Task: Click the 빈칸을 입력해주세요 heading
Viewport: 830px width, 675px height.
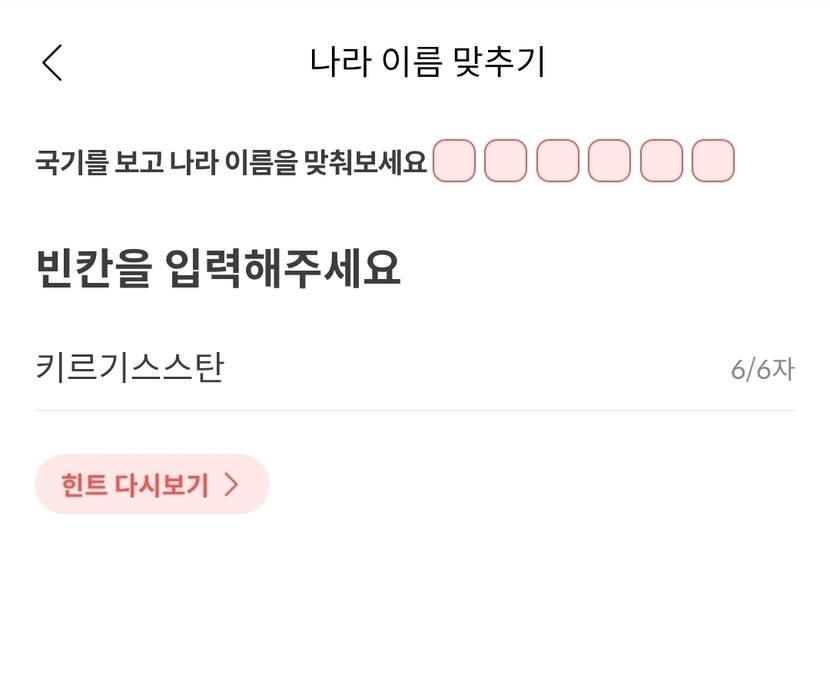Action: coord(218,268)
